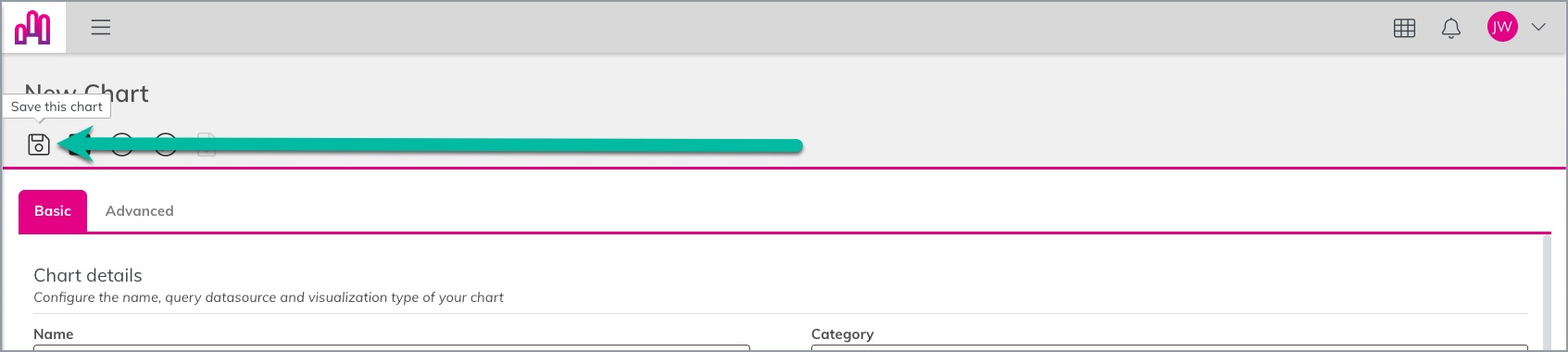Switch to the Advanced tab
Viewport: 1568px width, 352px height.
[x=140, y=211]
